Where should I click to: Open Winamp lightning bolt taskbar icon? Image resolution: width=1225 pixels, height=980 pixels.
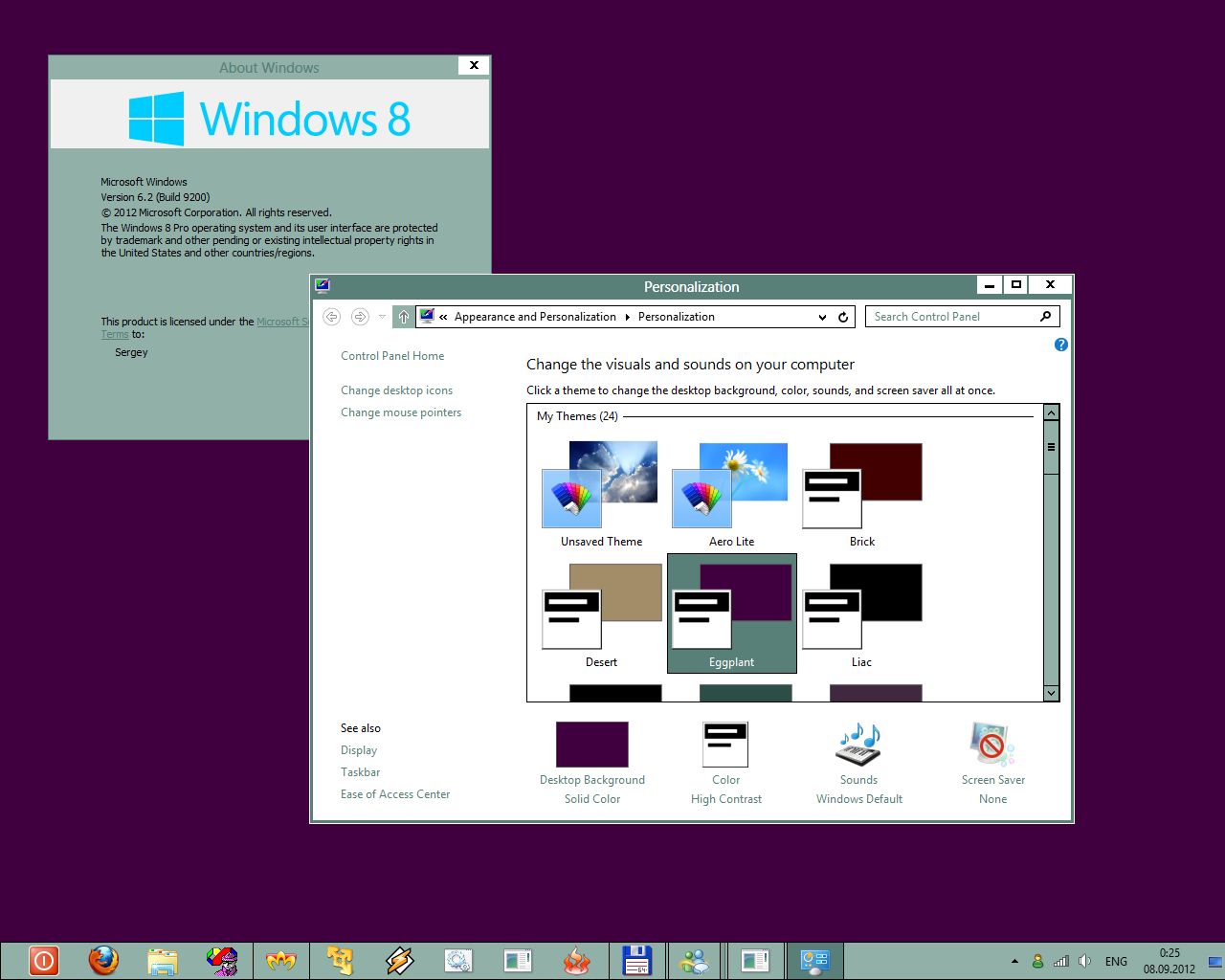[x=399, y=960]
